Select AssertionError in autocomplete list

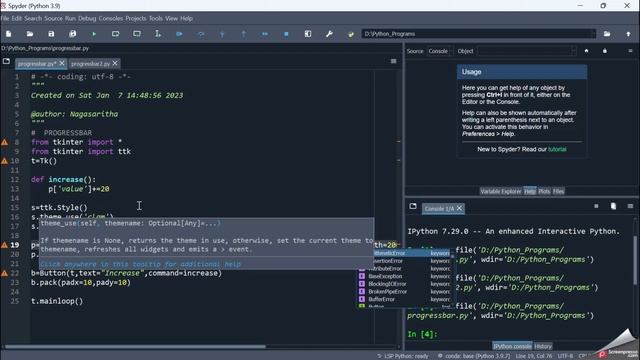(x=404, y=261)
